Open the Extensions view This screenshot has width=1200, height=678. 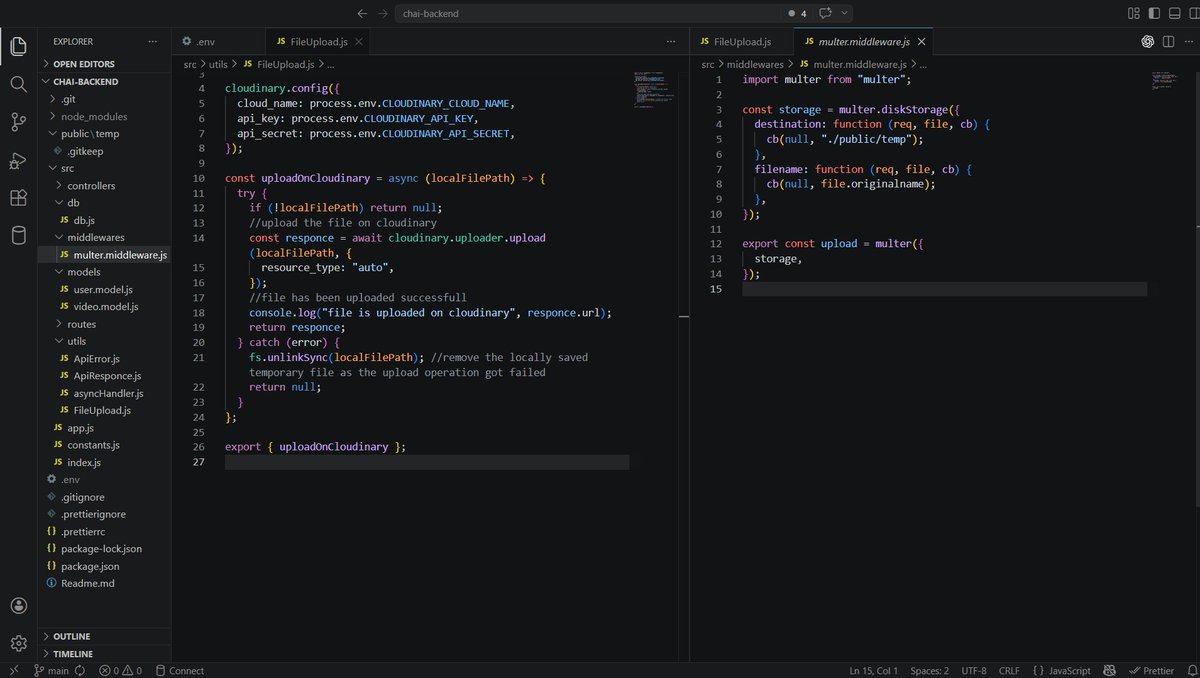[18, 198]
